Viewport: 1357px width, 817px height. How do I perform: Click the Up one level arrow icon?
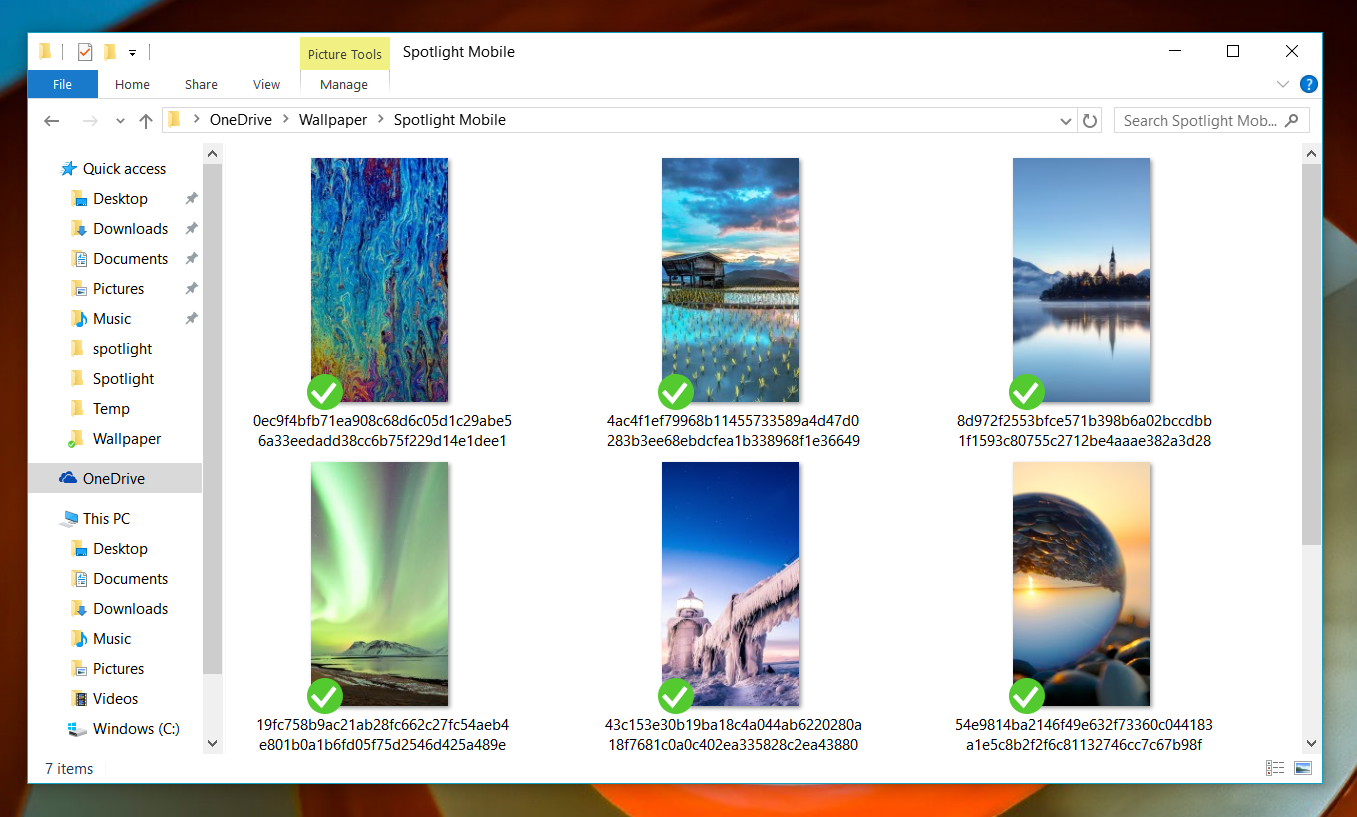coord(145,120)
